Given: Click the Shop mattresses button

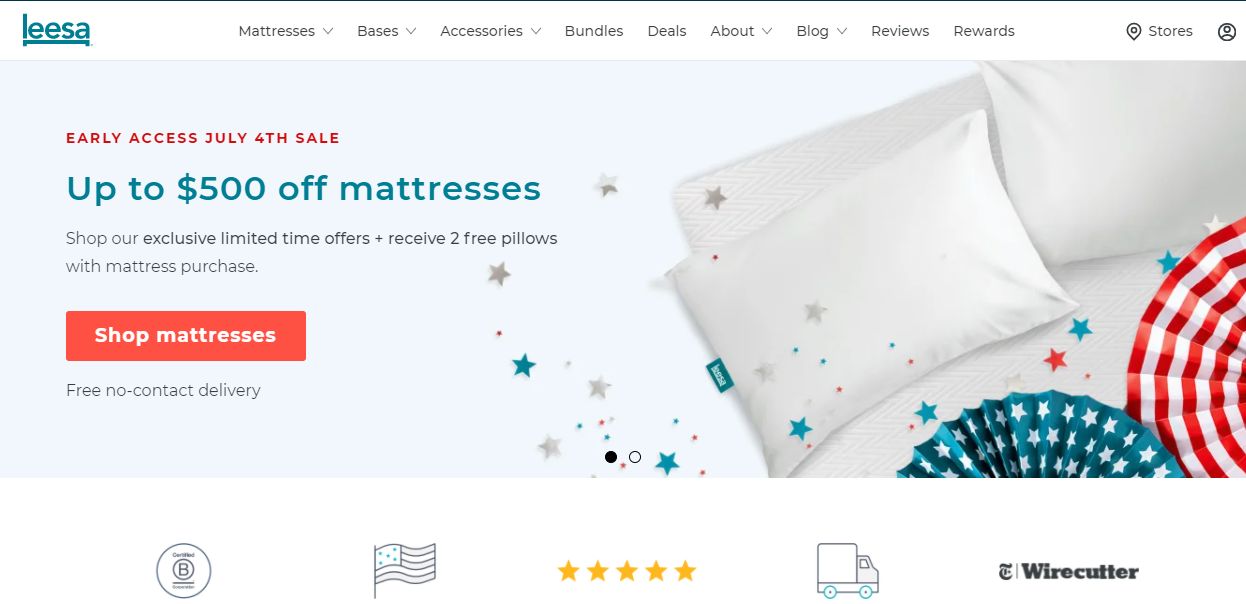Looking at the screenshot, I should tap(186, 336).
